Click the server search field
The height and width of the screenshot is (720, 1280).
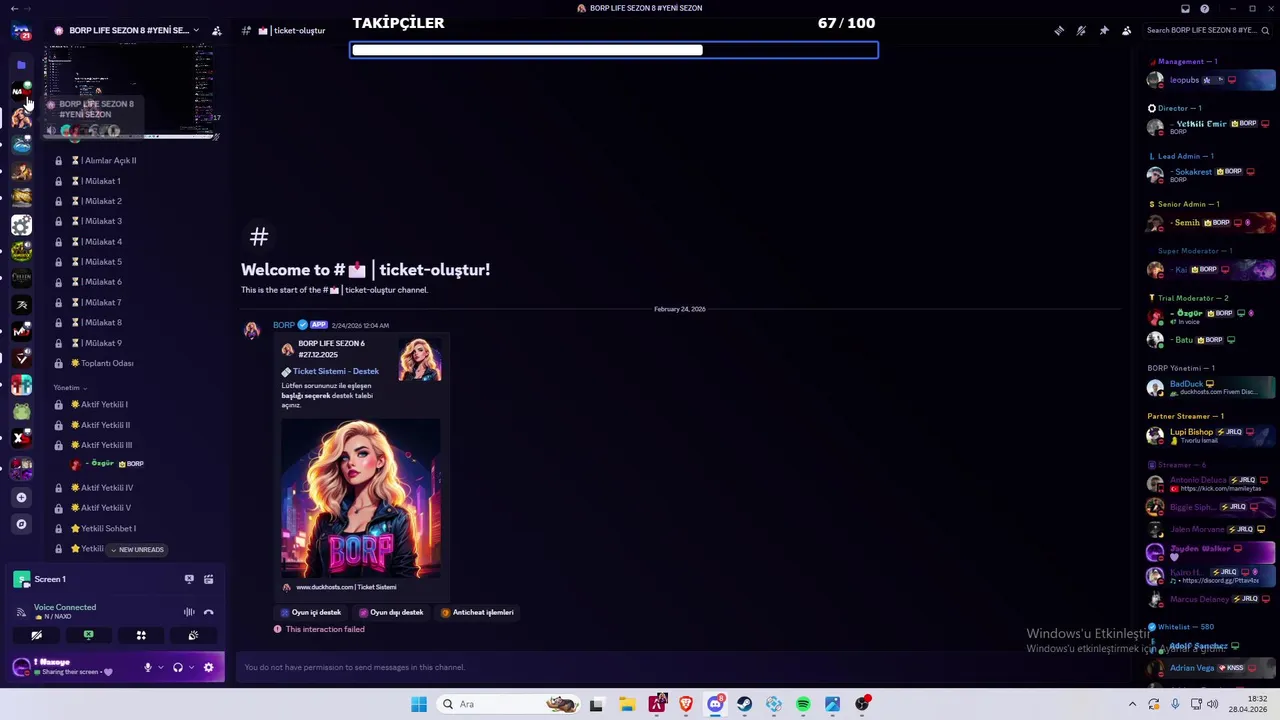coord(1206,31)
